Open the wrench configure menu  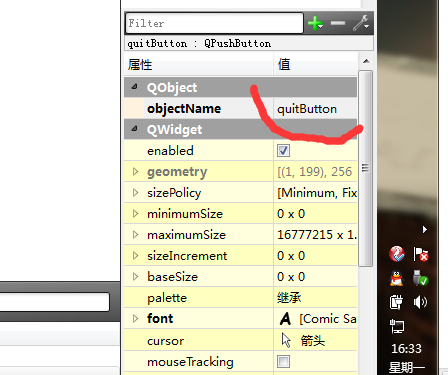pyautogui.click(x=361, y=23)
